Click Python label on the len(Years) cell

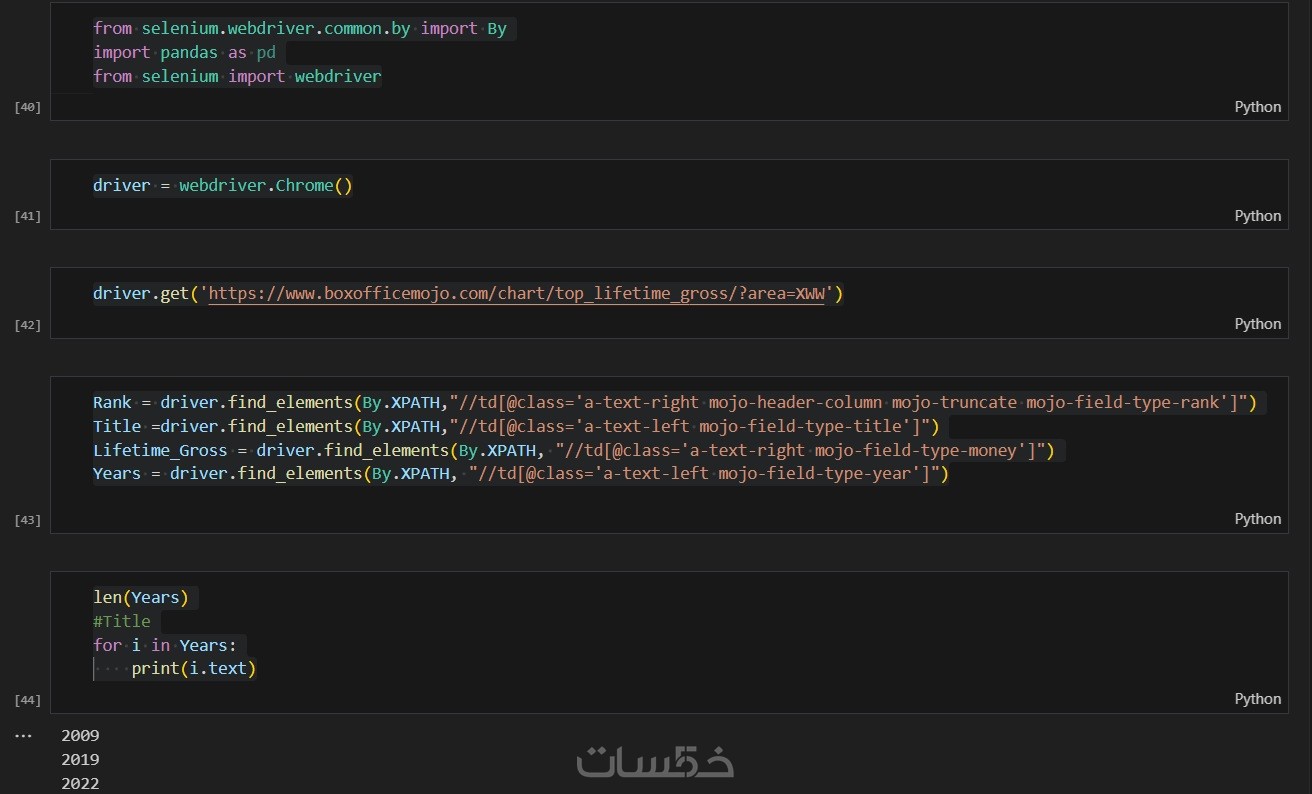[x=1257, y=699]
